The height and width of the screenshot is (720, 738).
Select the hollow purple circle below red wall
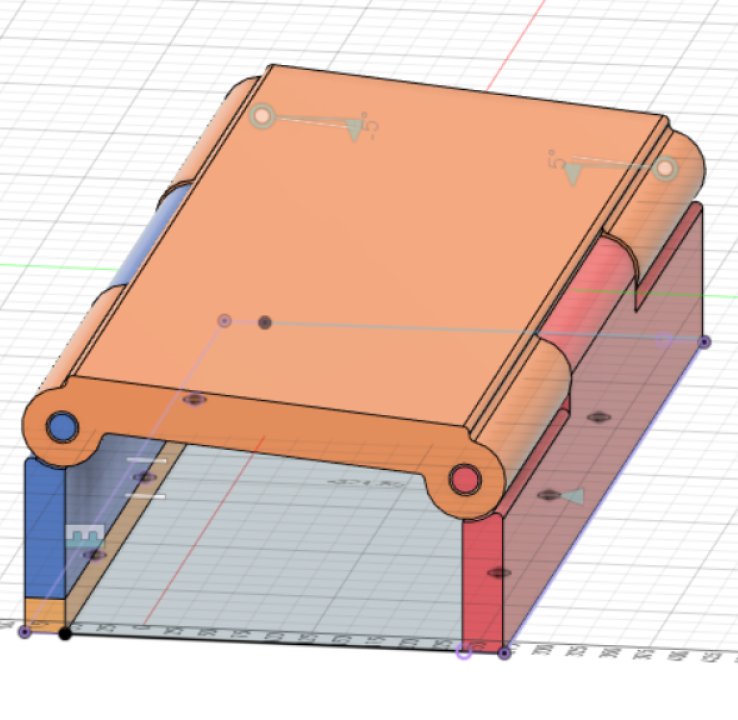(x=464, y=652)
